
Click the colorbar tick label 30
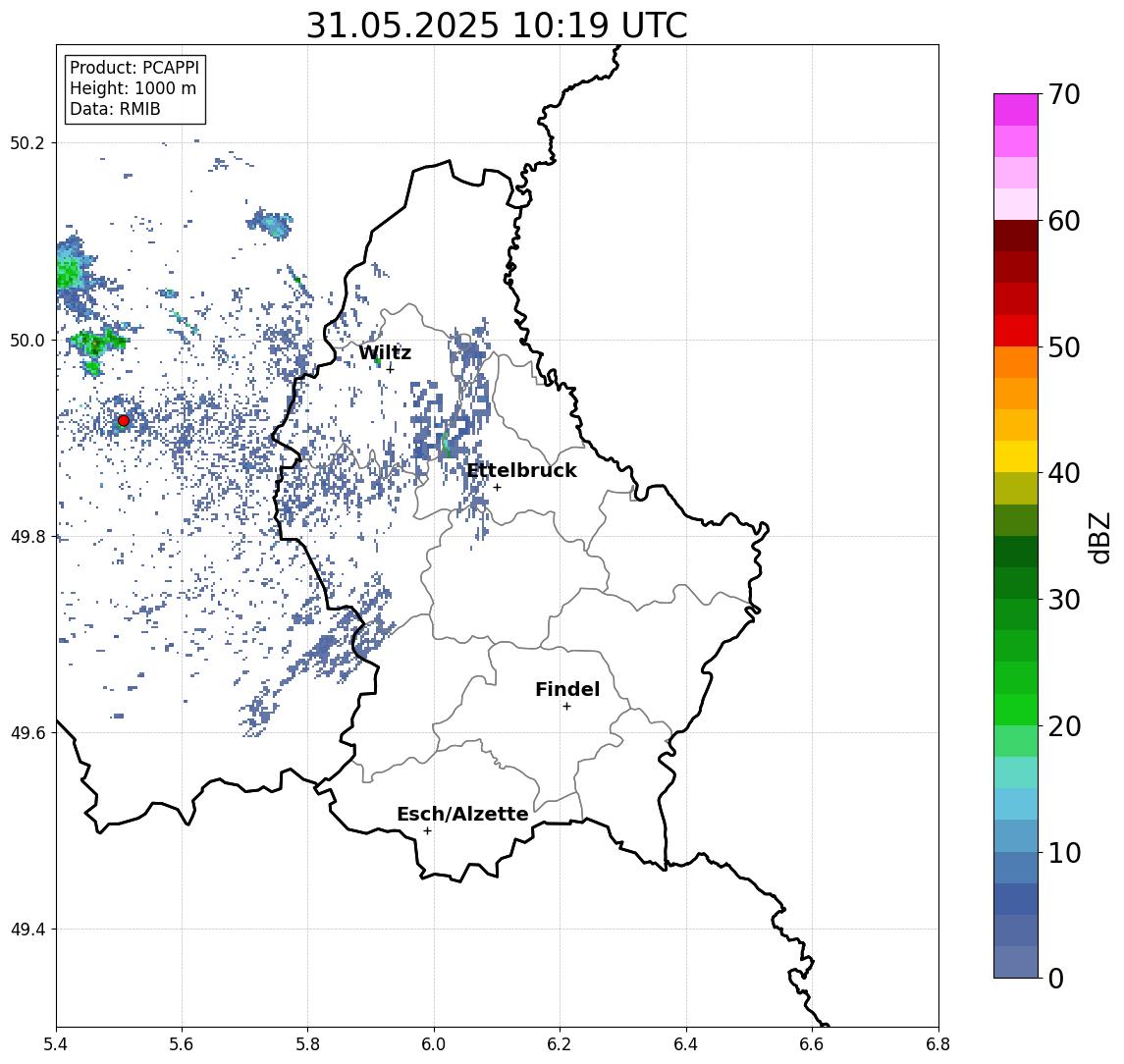pos(1064,600)
